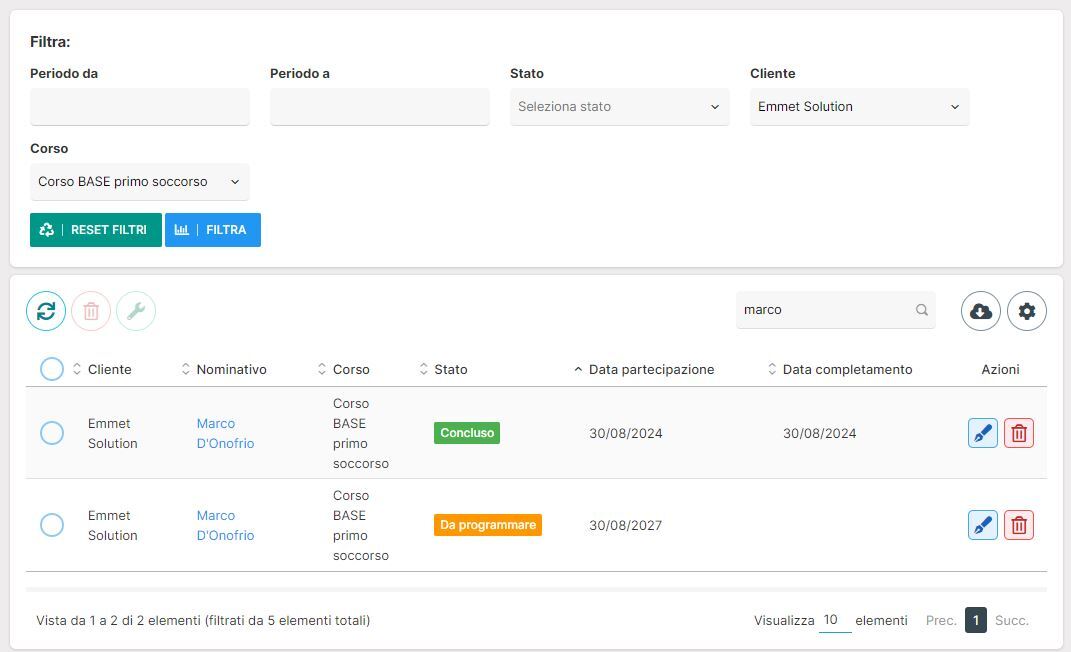Expand the Corso filter dropdown

coord(139,182)
